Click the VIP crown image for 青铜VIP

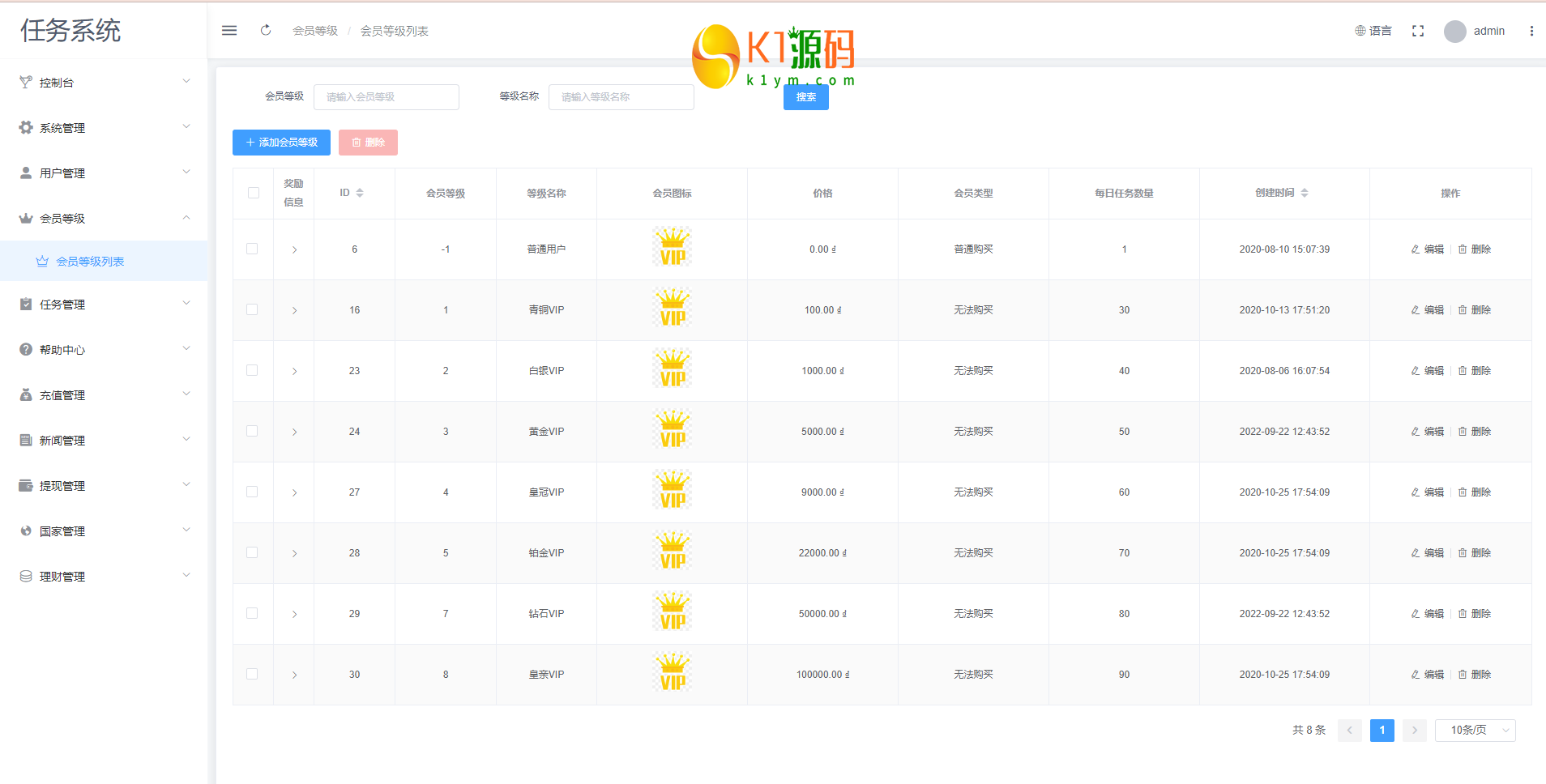click(672, 309)
